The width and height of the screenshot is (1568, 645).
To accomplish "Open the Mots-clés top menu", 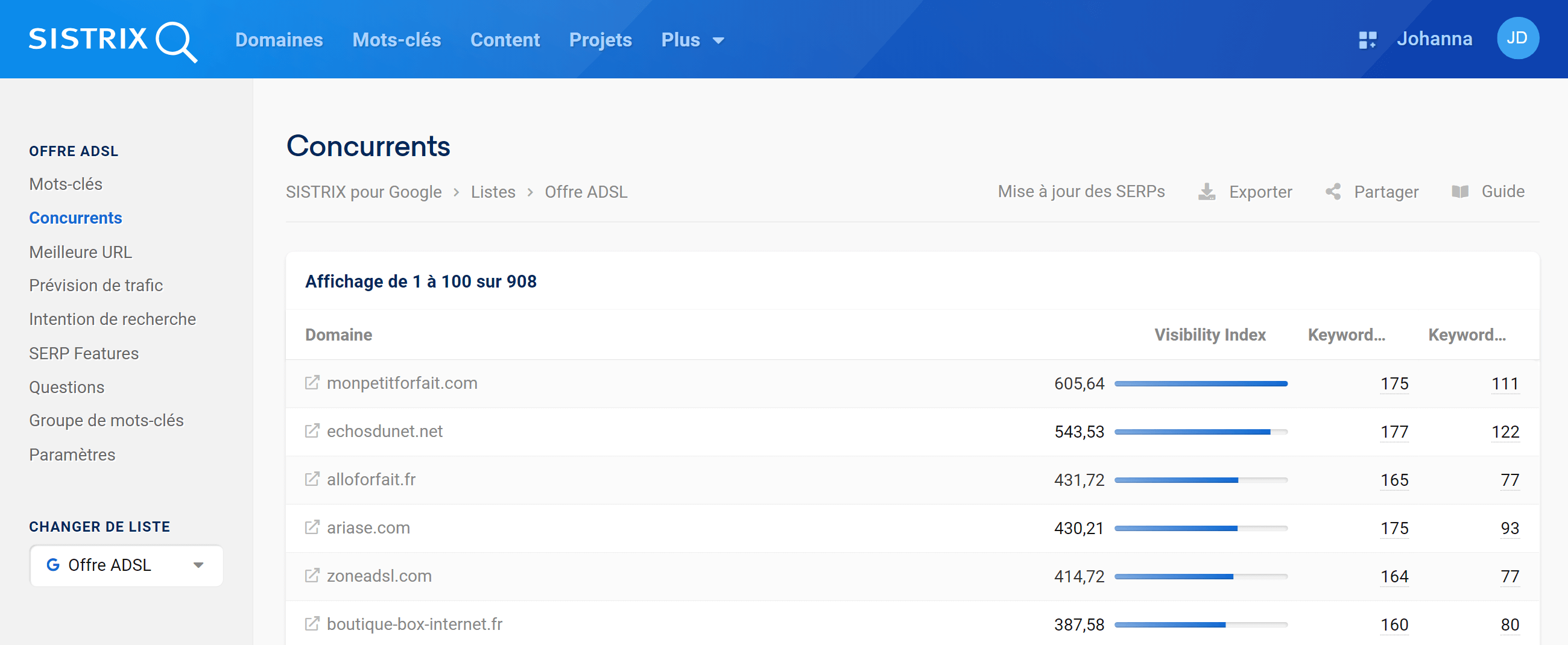I will point(396,40).
